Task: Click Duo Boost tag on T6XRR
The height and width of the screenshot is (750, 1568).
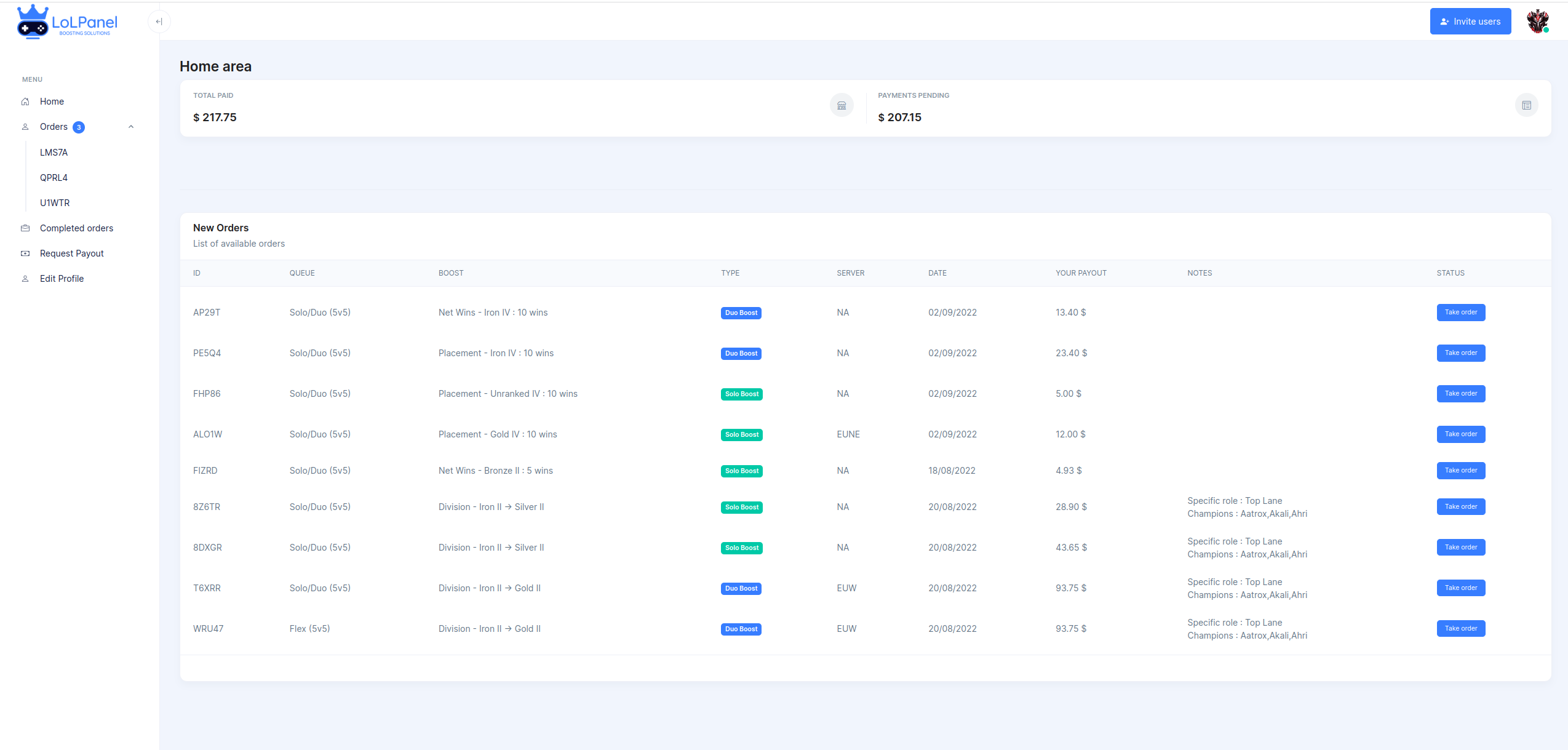Action: point(741,589)
